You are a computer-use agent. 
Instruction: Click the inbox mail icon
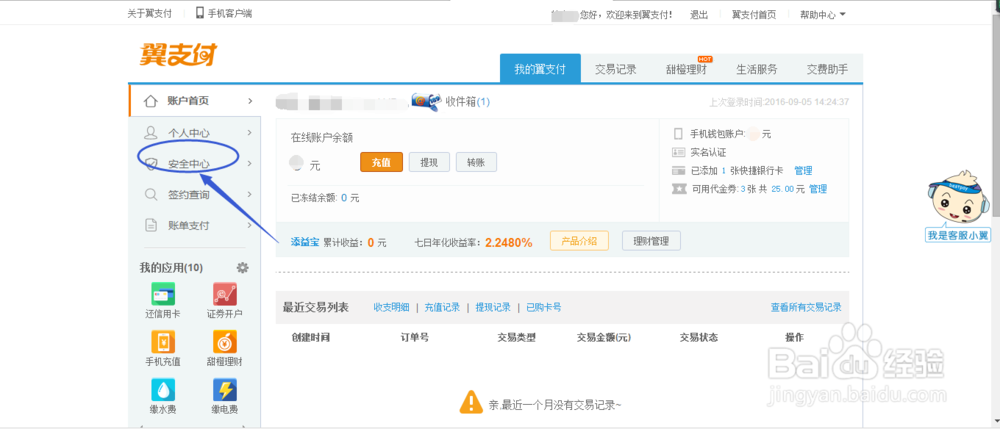pos(427,101)
